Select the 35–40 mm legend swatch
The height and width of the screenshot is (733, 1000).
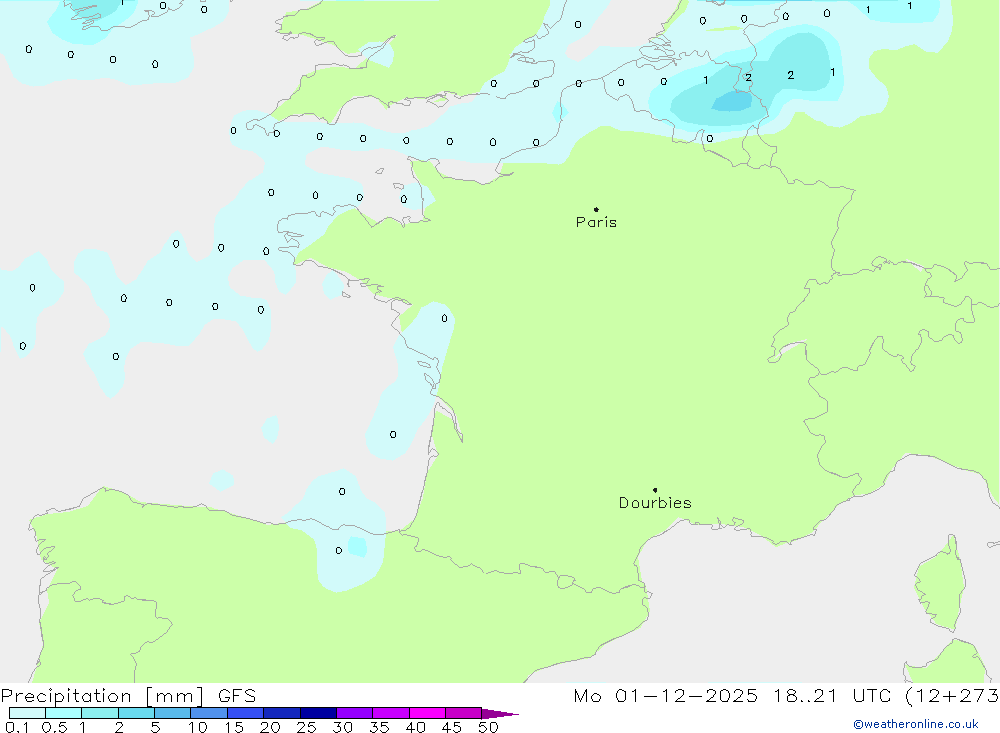click(x=391, y=713)
